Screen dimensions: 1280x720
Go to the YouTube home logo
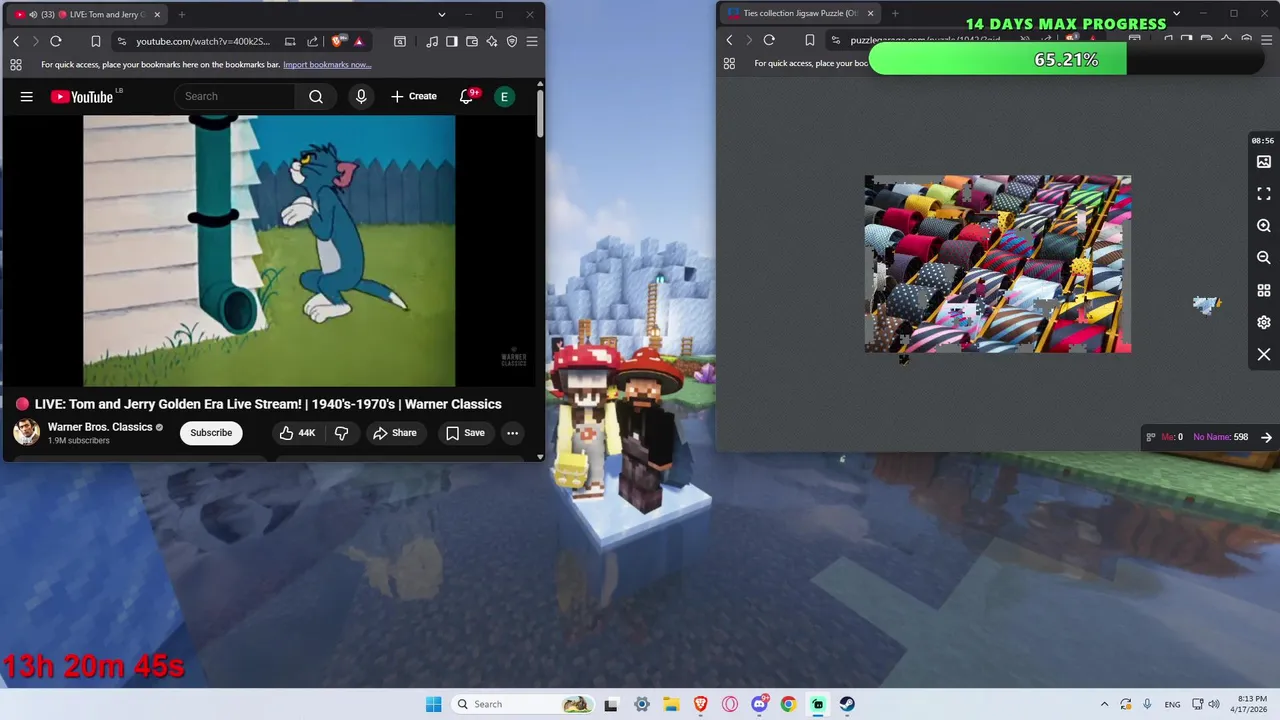coord(83,96)
